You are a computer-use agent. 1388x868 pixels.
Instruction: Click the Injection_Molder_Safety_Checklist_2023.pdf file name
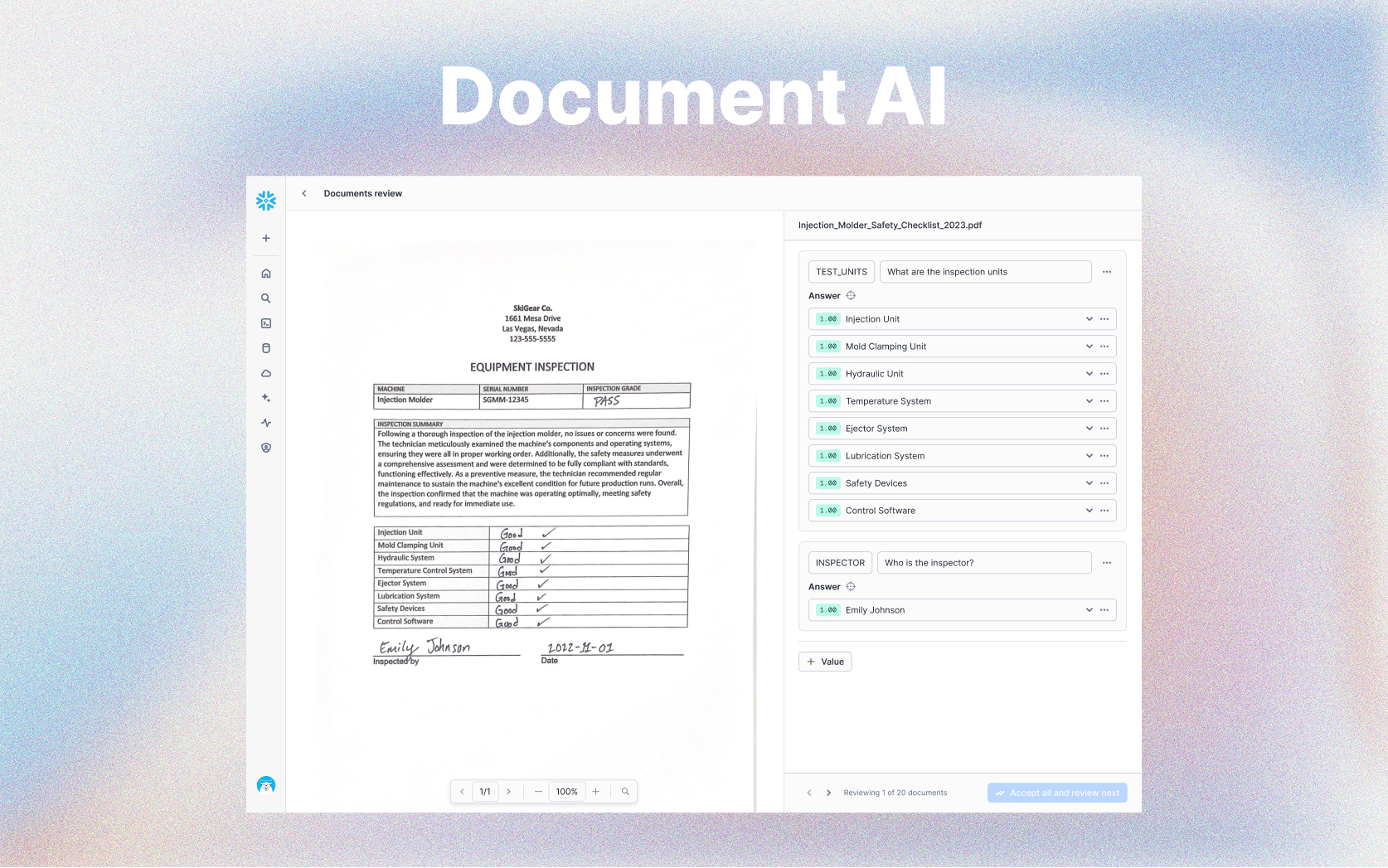pos(890,225)
